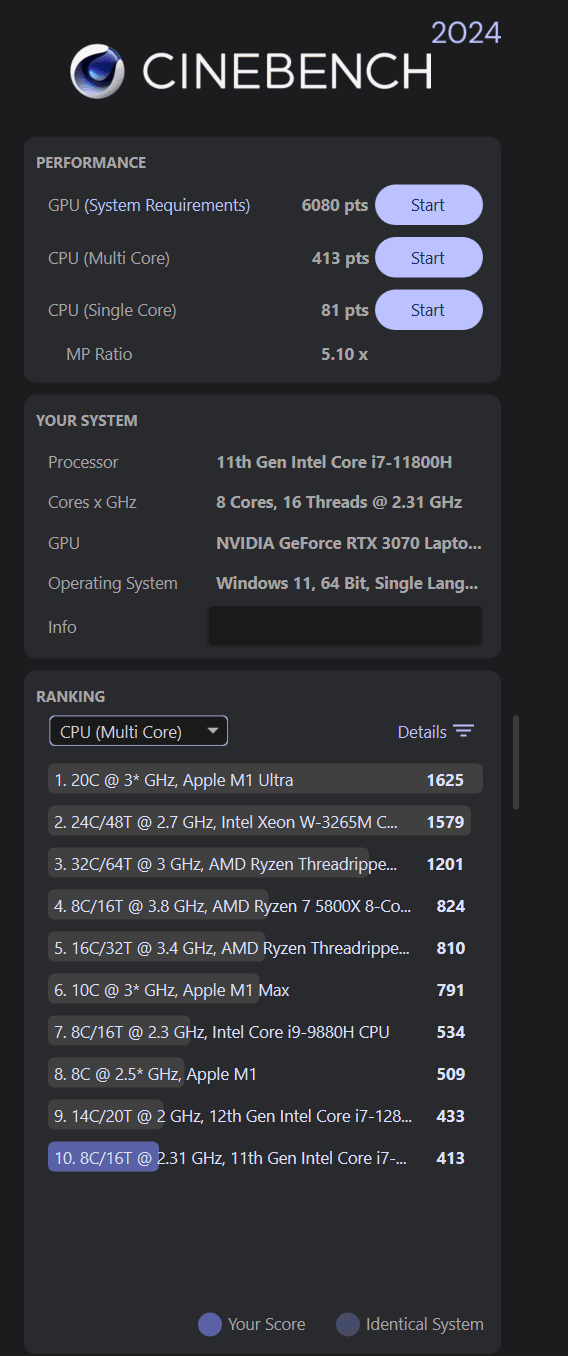Viewport: 568px width, 1356px height.
Task: Select the Intel Xeon W-3265M ranking row
Action: [265, 821]
